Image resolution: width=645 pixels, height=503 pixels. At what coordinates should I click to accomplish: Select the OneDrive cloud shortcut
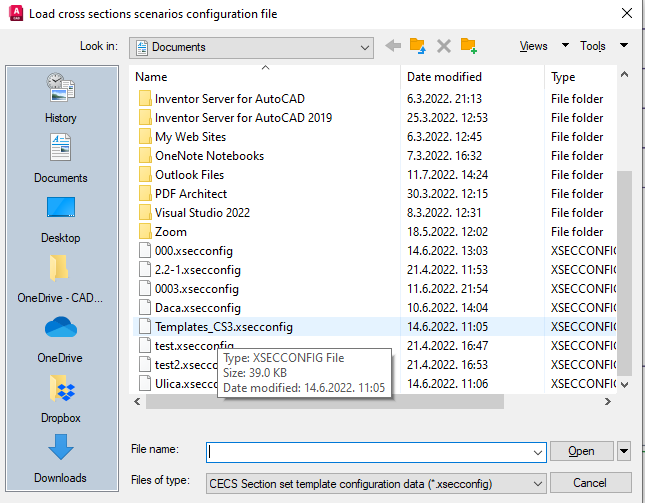coord(61,338)
